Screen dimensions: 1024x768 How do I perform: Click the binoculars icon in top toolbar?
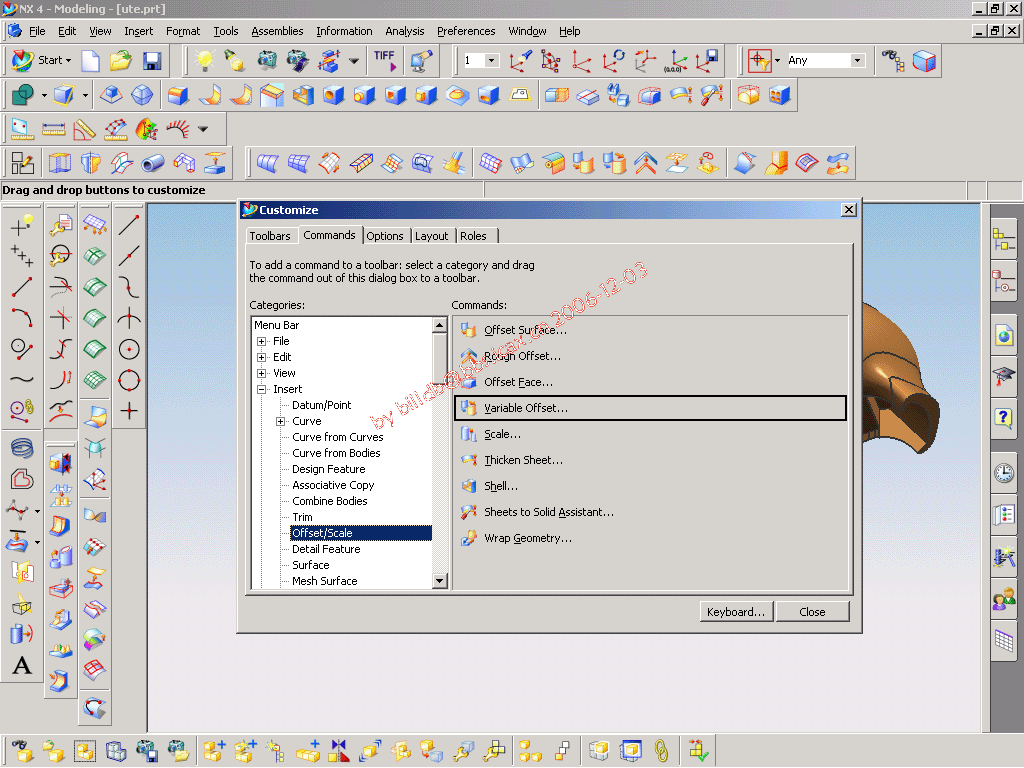tap(892, 61)
